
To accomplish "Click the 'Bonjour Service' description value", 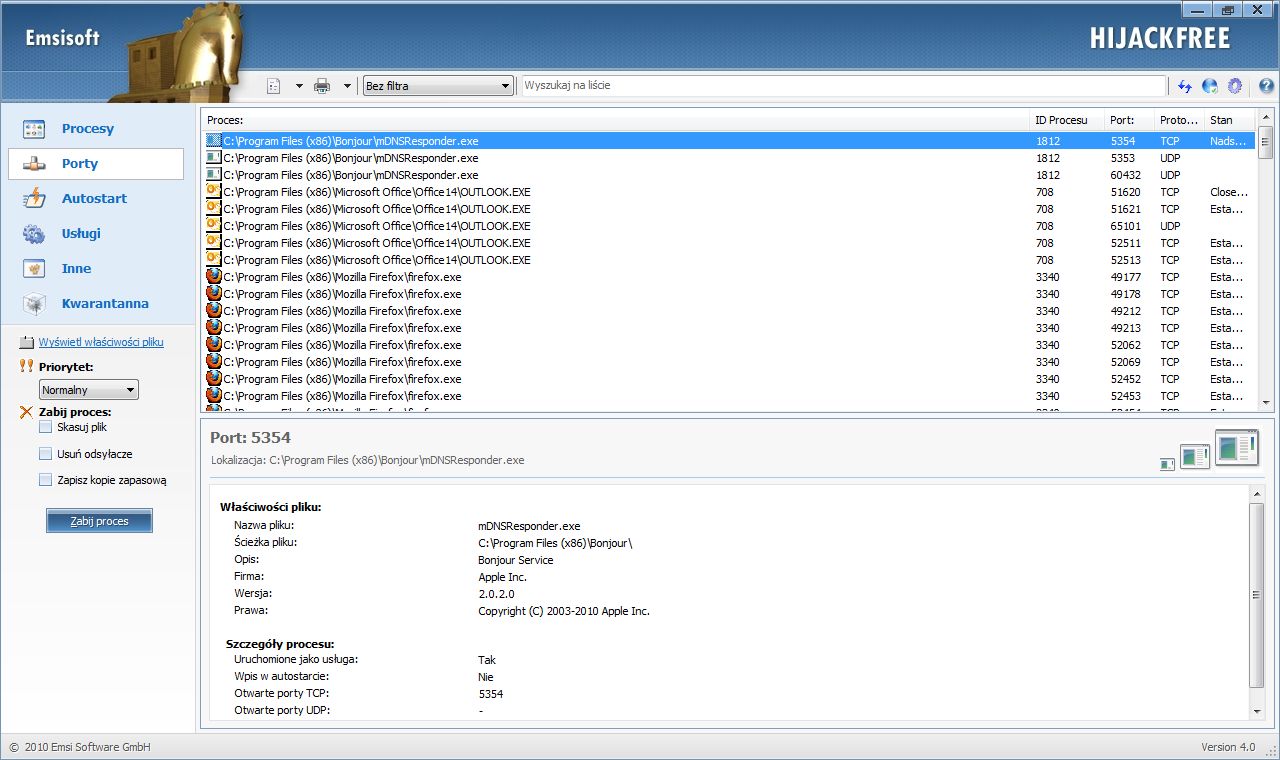I will (515, 560).
